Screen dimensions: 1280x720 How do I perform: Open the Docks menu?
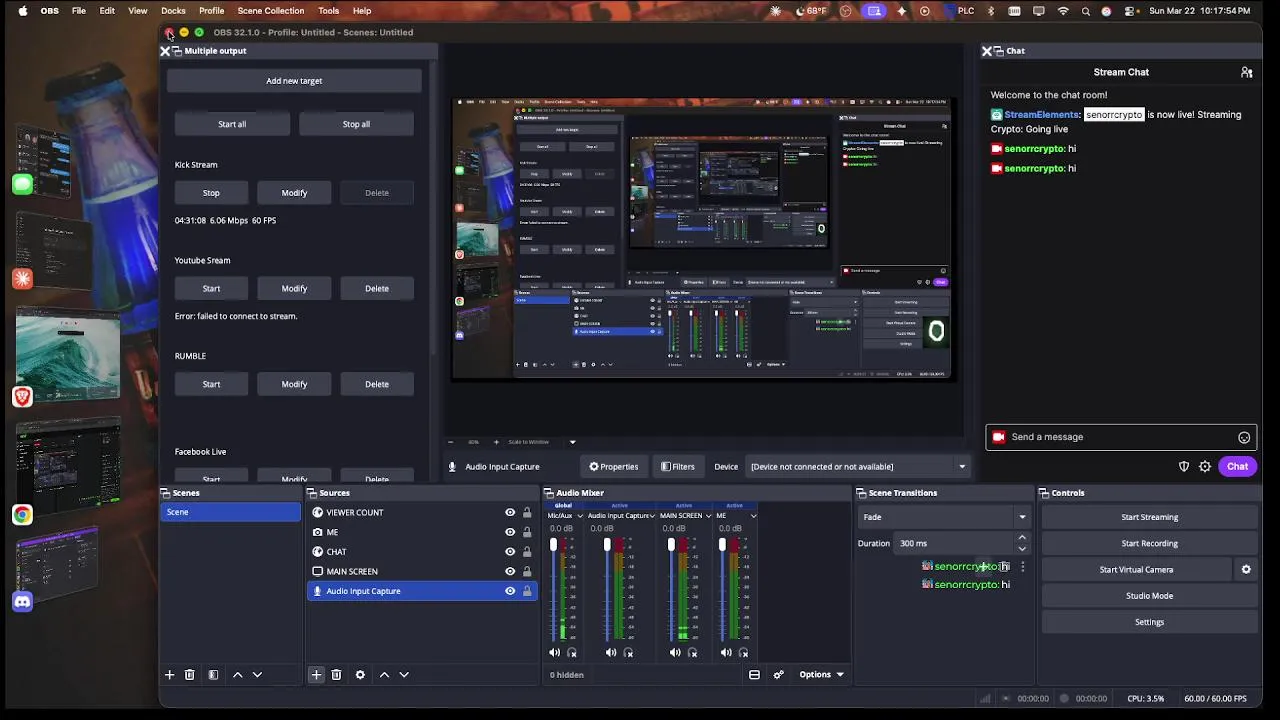point(173,11)
